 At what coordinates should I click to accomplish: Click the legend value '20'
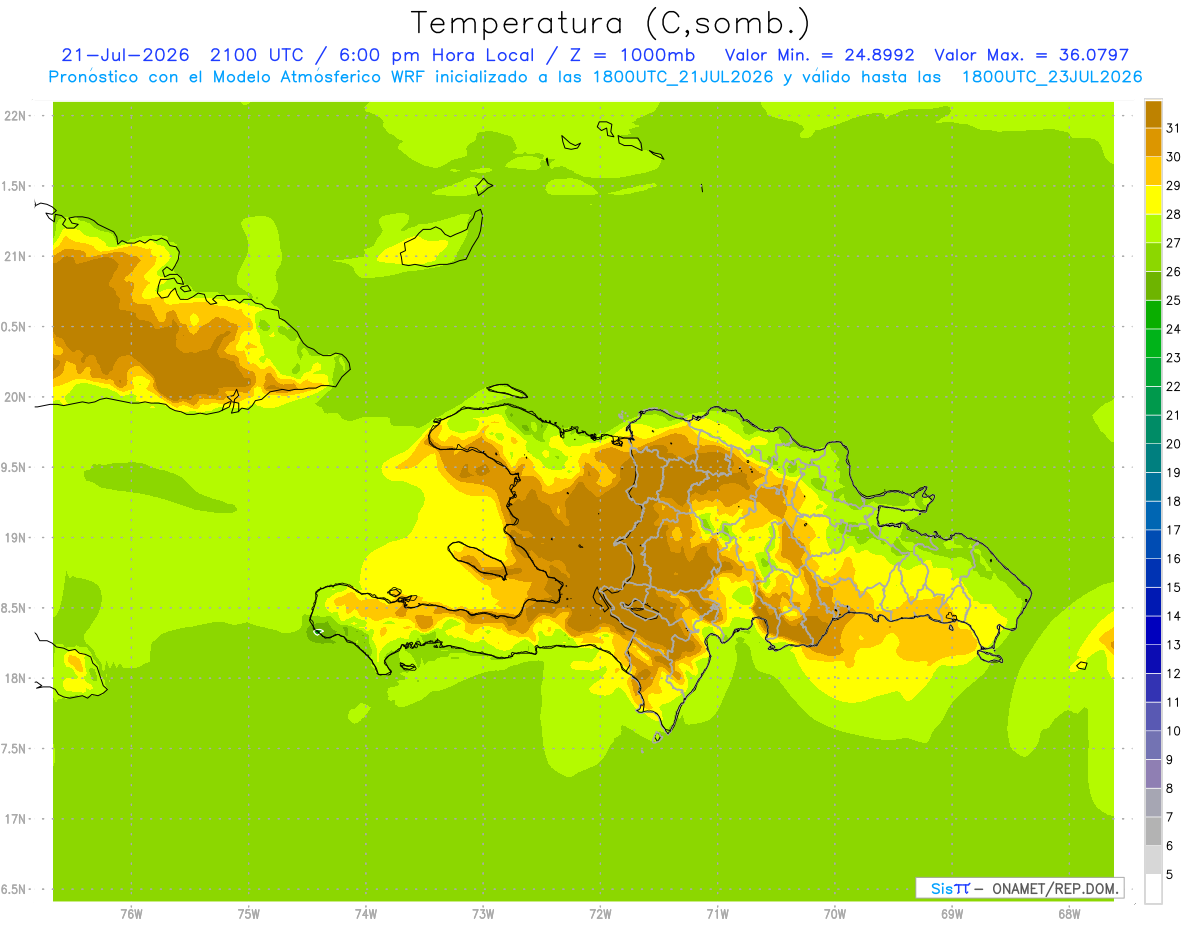point(1174,444)
